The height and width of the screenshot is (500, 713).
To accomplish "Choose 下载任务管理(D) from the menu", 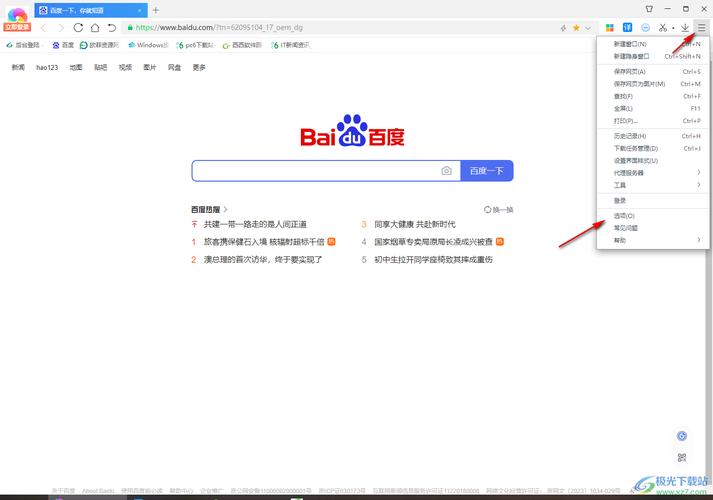I will click(653, 149).
